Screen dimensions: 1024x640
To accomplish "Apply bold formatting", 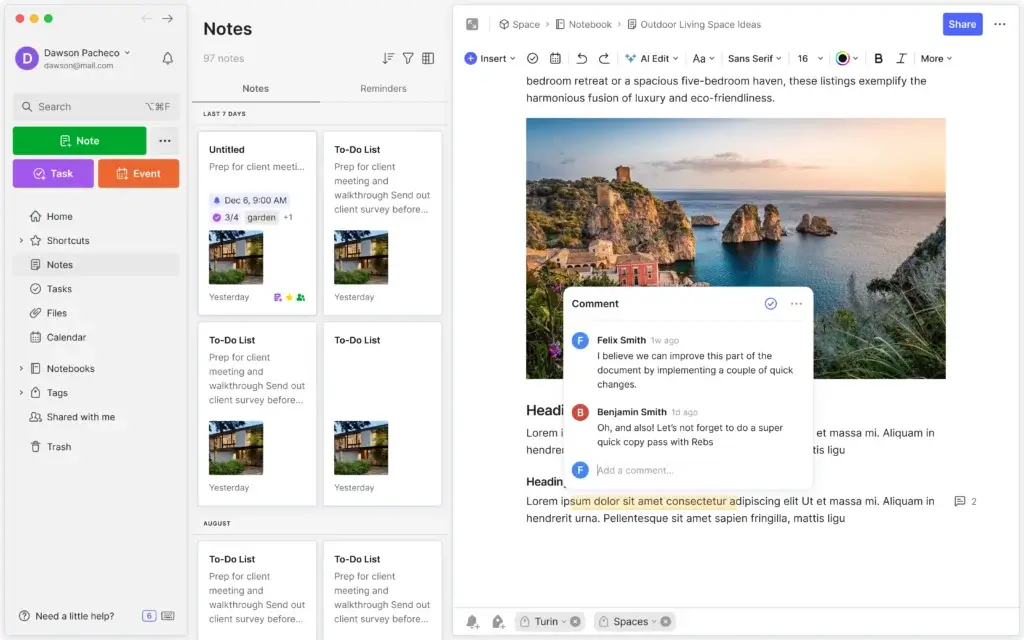I will tap(878, 58).
